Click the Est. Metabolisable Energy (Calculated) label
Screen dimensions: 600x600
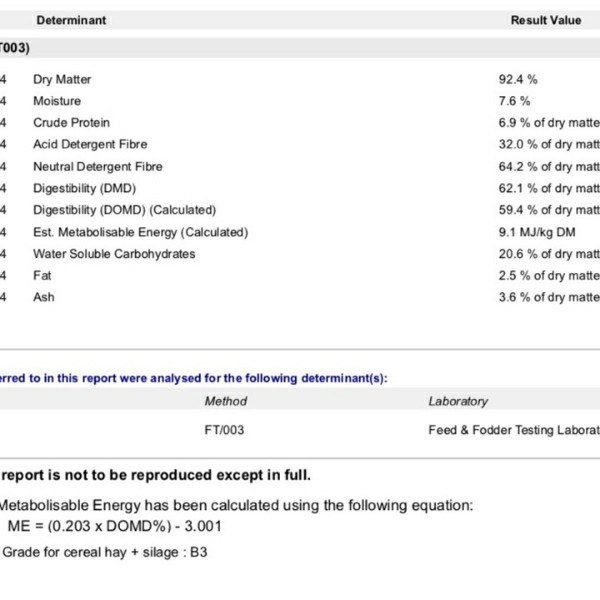click(140, 232)
